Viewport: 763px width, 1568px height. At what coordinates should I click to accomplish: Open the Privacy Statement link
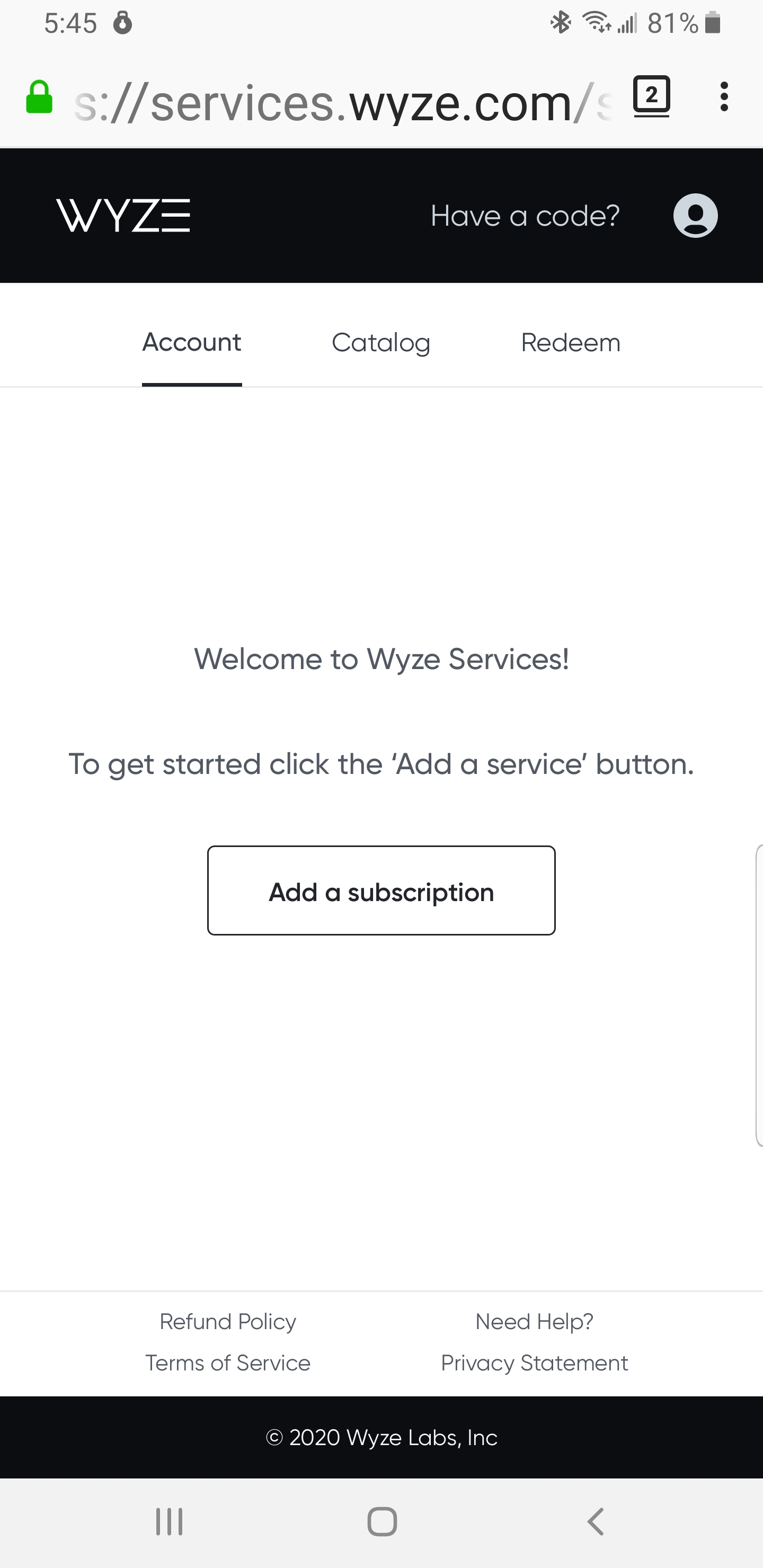pos(534,1363)
